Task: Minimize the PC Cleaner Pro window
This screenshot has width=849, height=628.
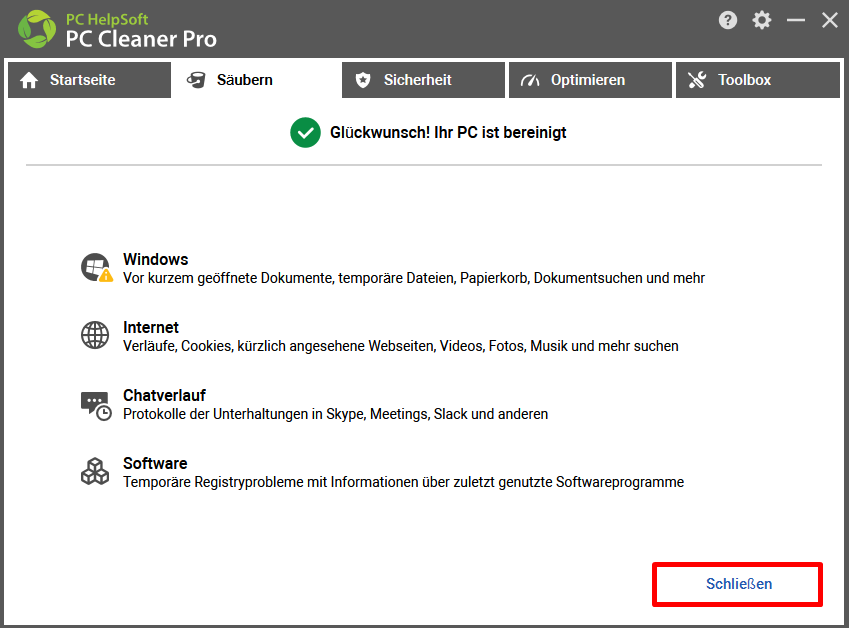Action: tap(796, 21)
